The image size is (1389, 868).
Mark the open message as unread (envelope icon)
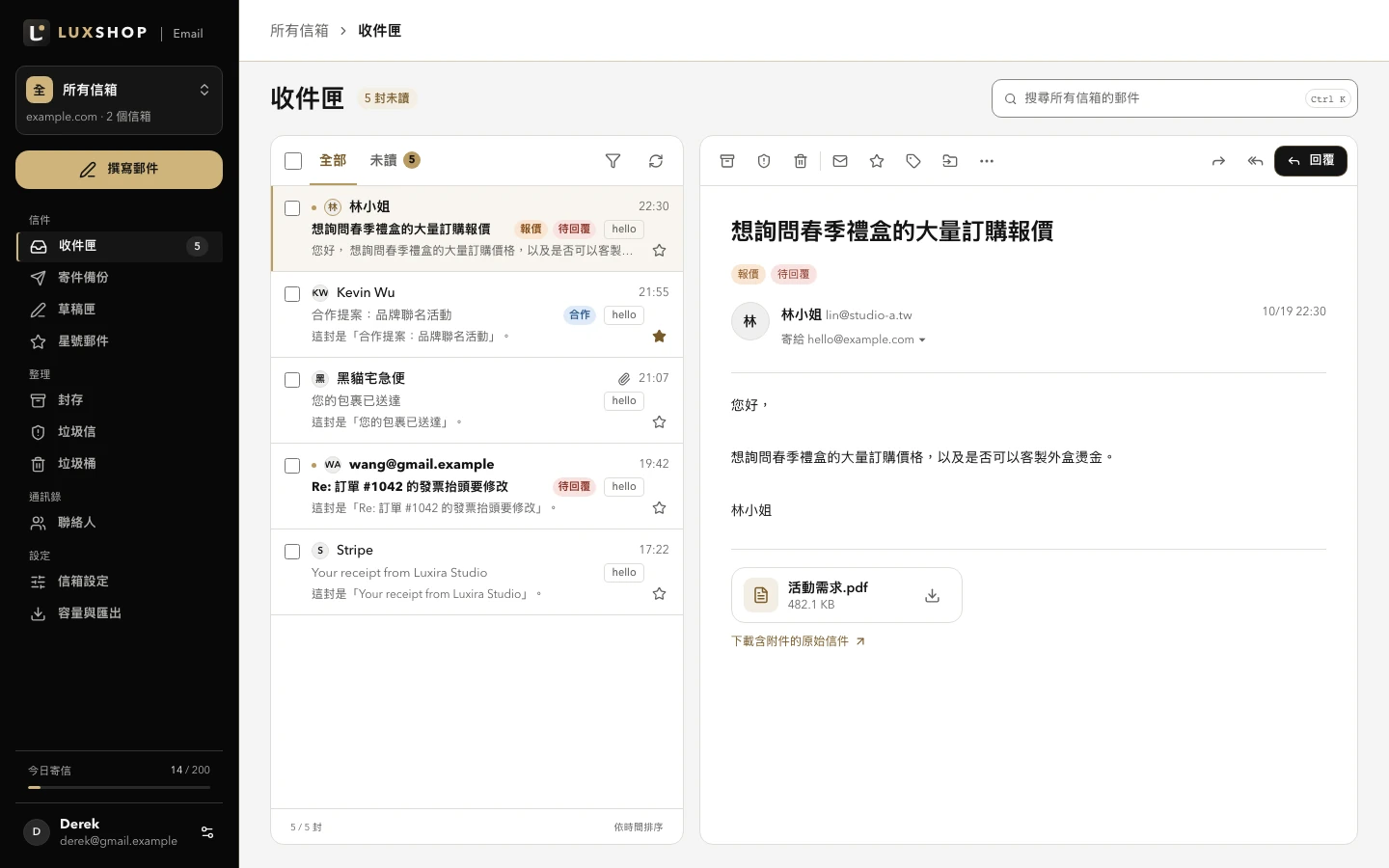[x=840, y=161]
